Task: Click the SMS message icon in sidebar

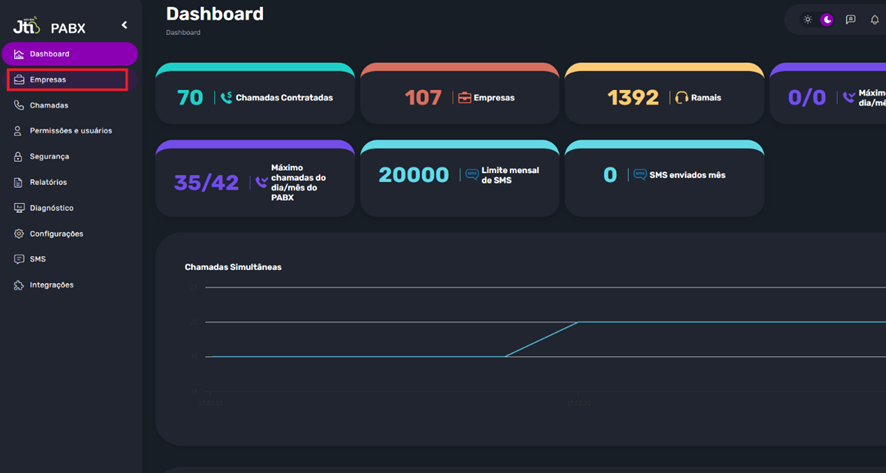Action: click(19, 259)
